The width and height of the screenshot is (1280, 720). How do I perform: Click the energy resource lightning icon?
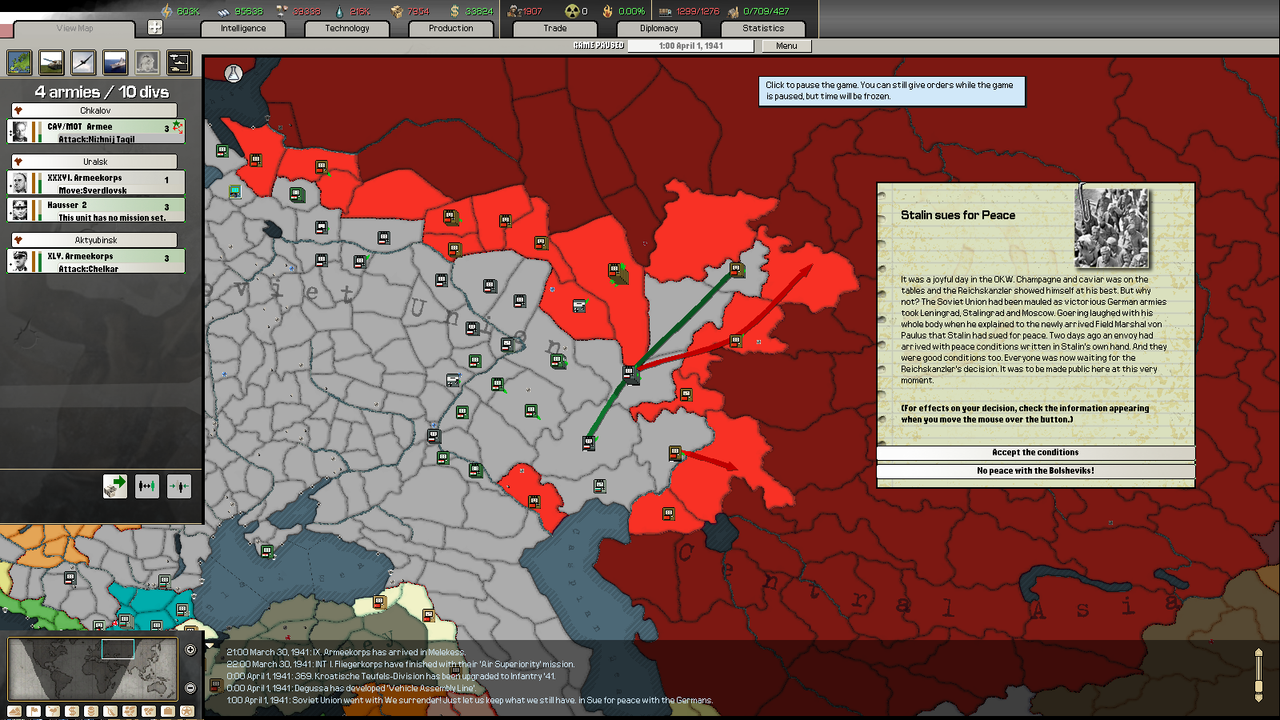167,10
